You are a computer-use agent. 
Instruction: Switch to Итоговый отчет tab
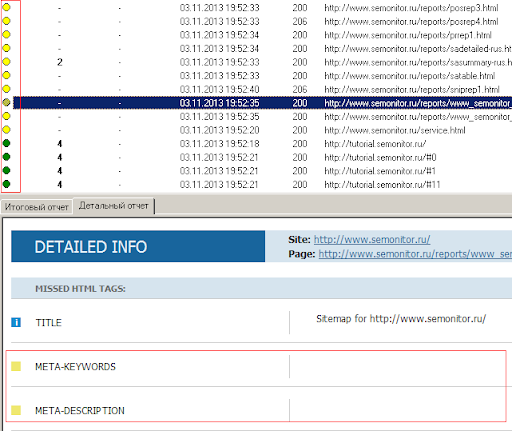click(37, 207)
